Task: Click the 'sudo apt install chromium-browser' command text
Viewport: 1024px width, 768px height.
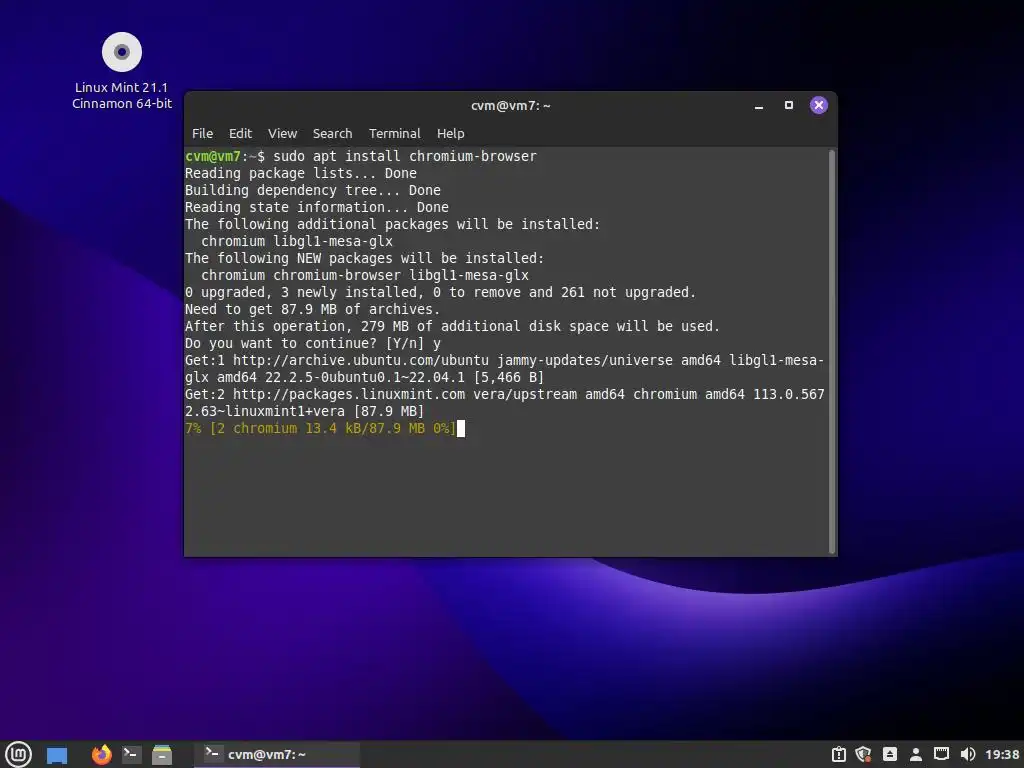Action: coord(405,156)
